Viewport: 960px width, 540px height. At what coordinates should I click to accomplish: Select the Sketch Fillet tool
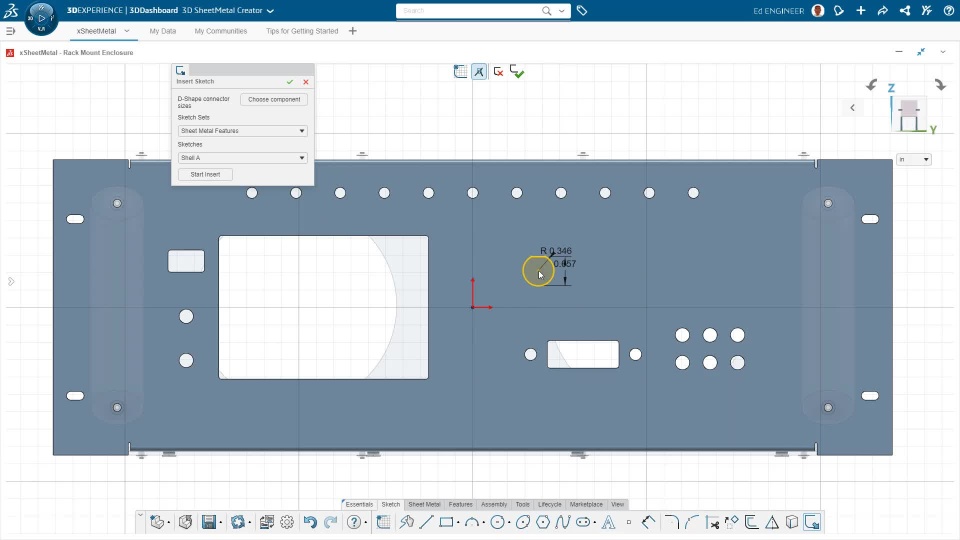pos(672,522)
